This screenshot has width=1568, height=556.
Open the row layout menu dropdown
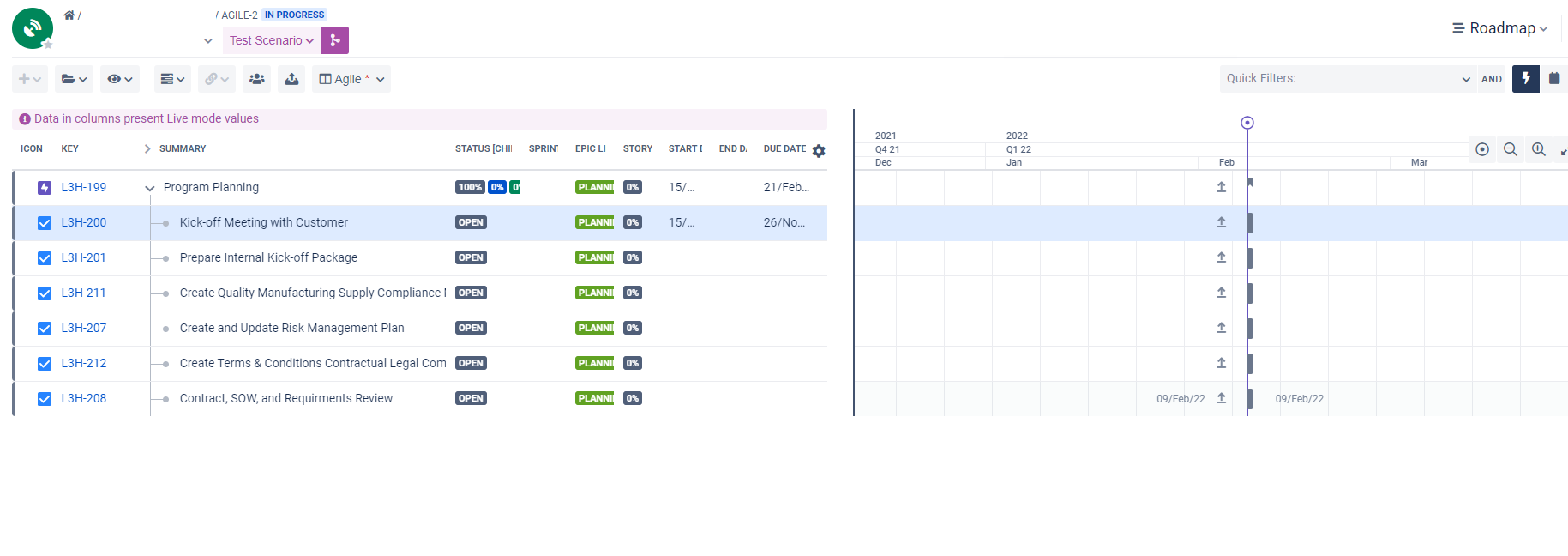coord(172,79)
